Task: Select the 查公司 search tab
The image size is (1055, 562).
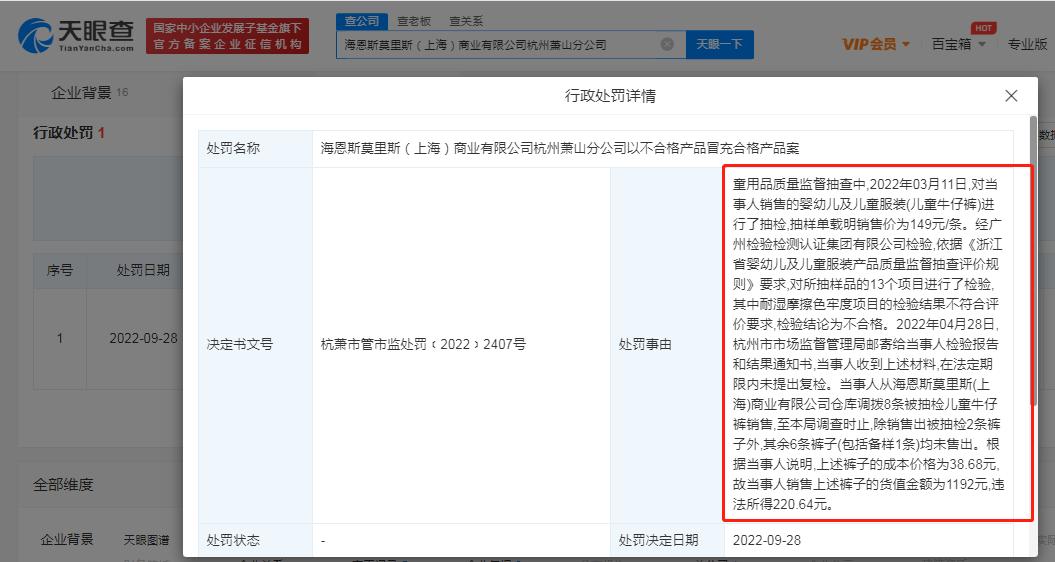Action: pos(362,22)
